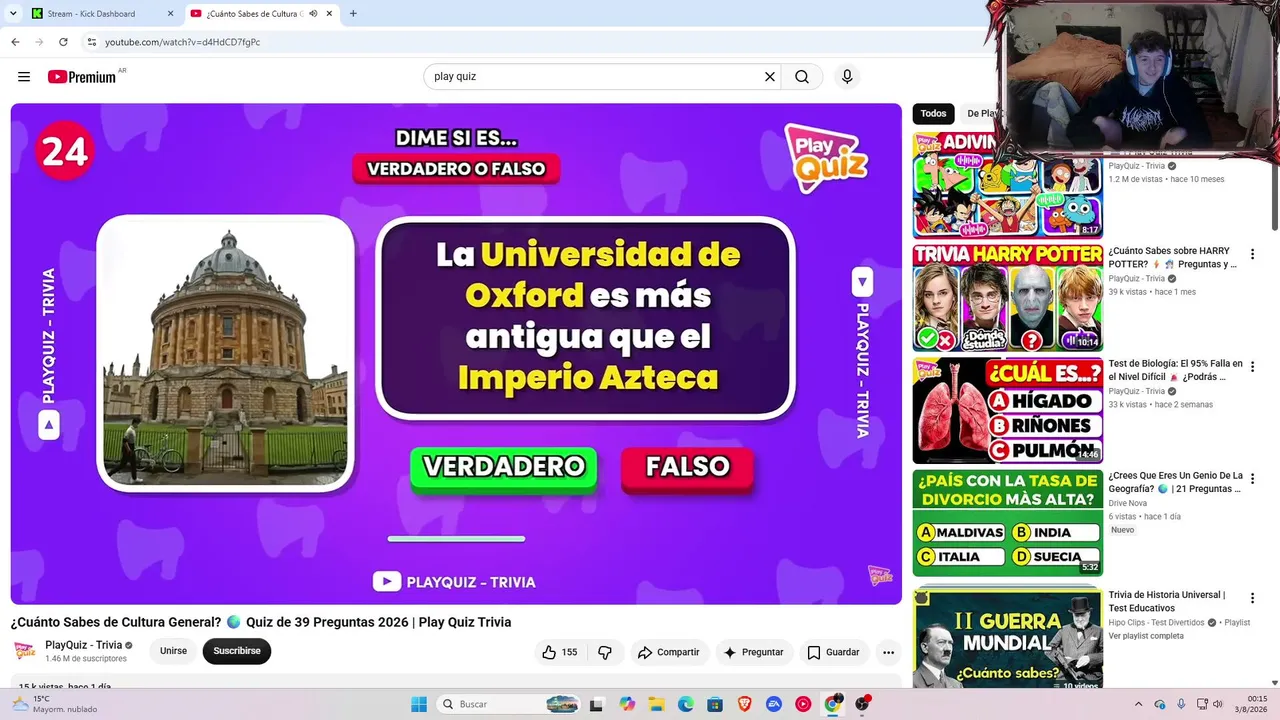Open the browser tab search dropdown

tap(13, 14)
